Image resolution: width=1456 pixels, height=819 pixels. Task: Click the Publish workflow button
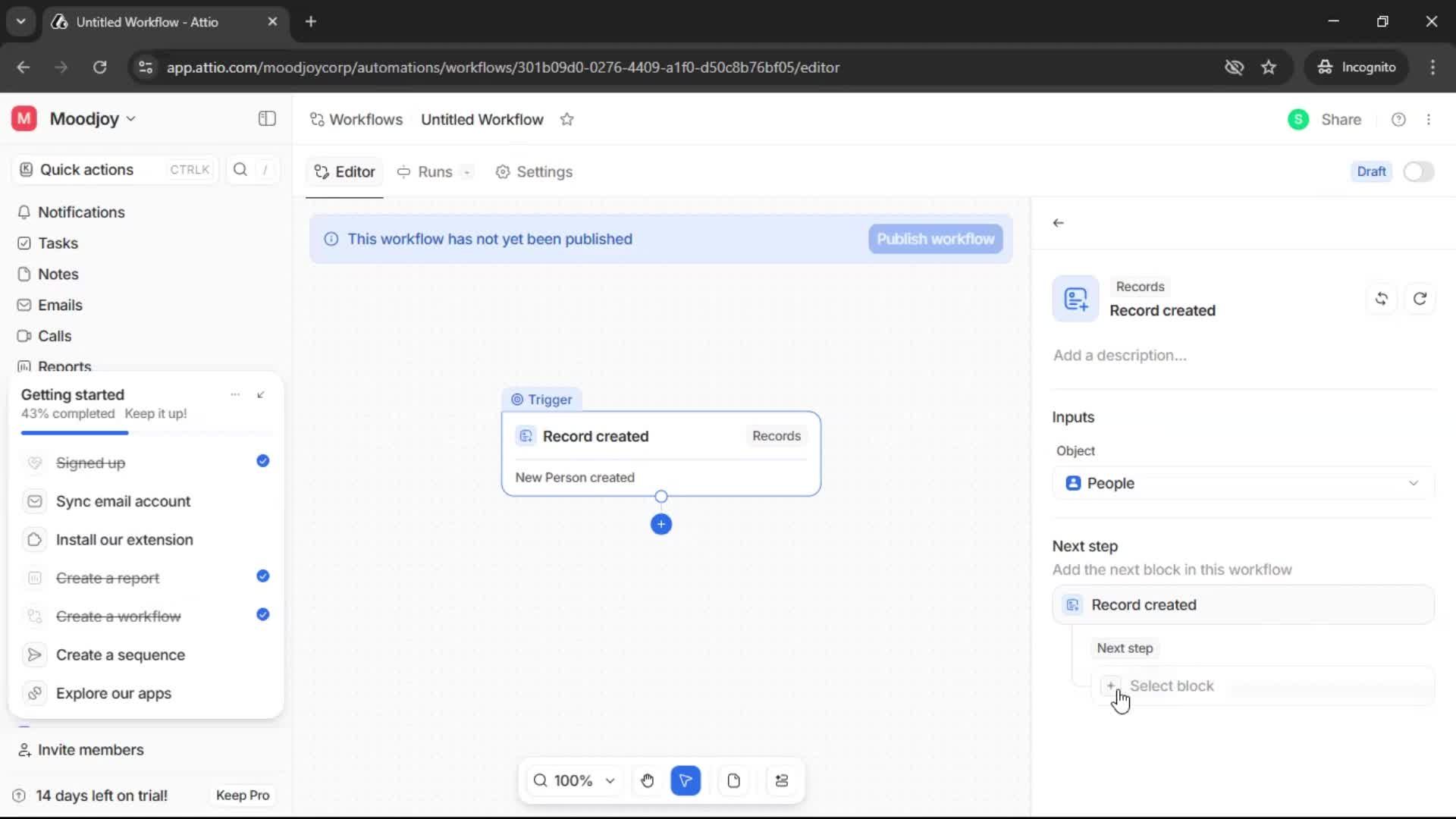[x=934, y=239]
